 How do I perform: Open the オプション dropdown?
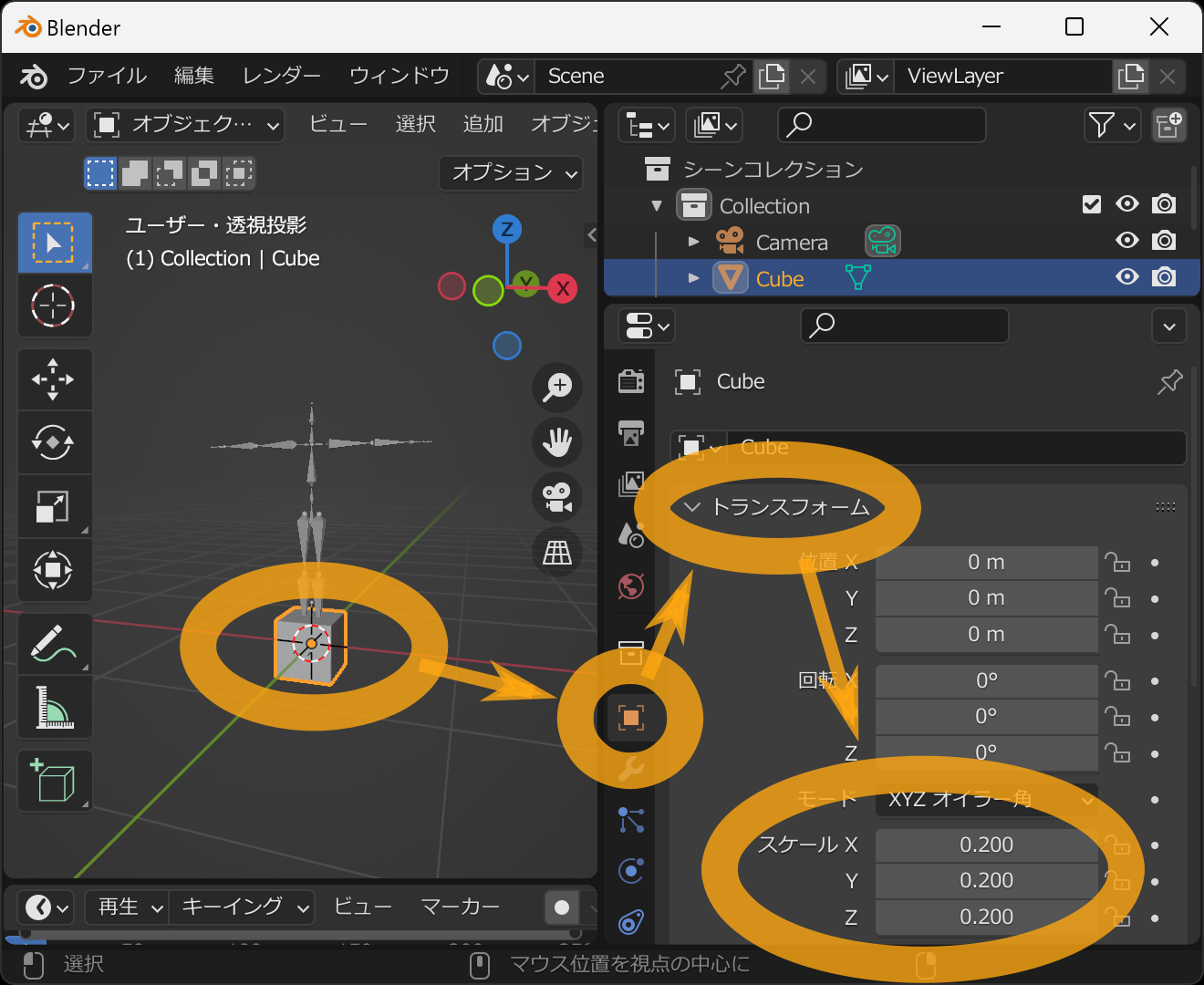click(512, 173)
